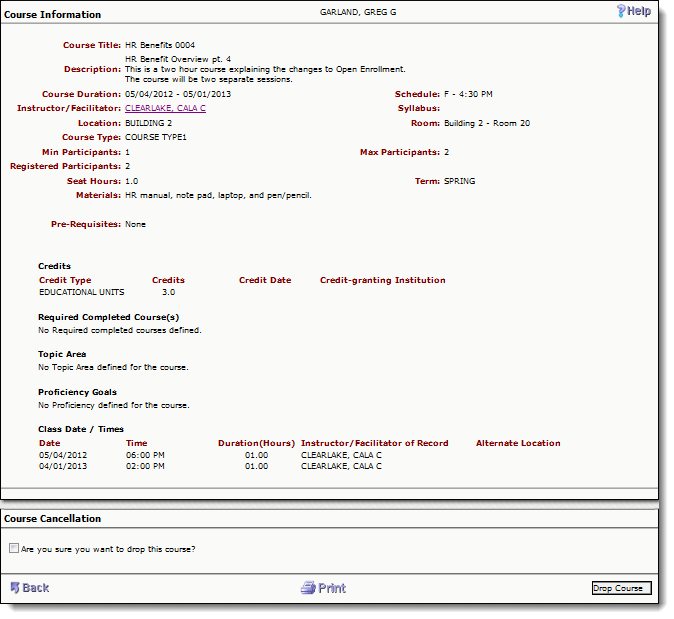Click the Print printer icon
The width and height of the screenshot is (674, 619).
point(308,588)
